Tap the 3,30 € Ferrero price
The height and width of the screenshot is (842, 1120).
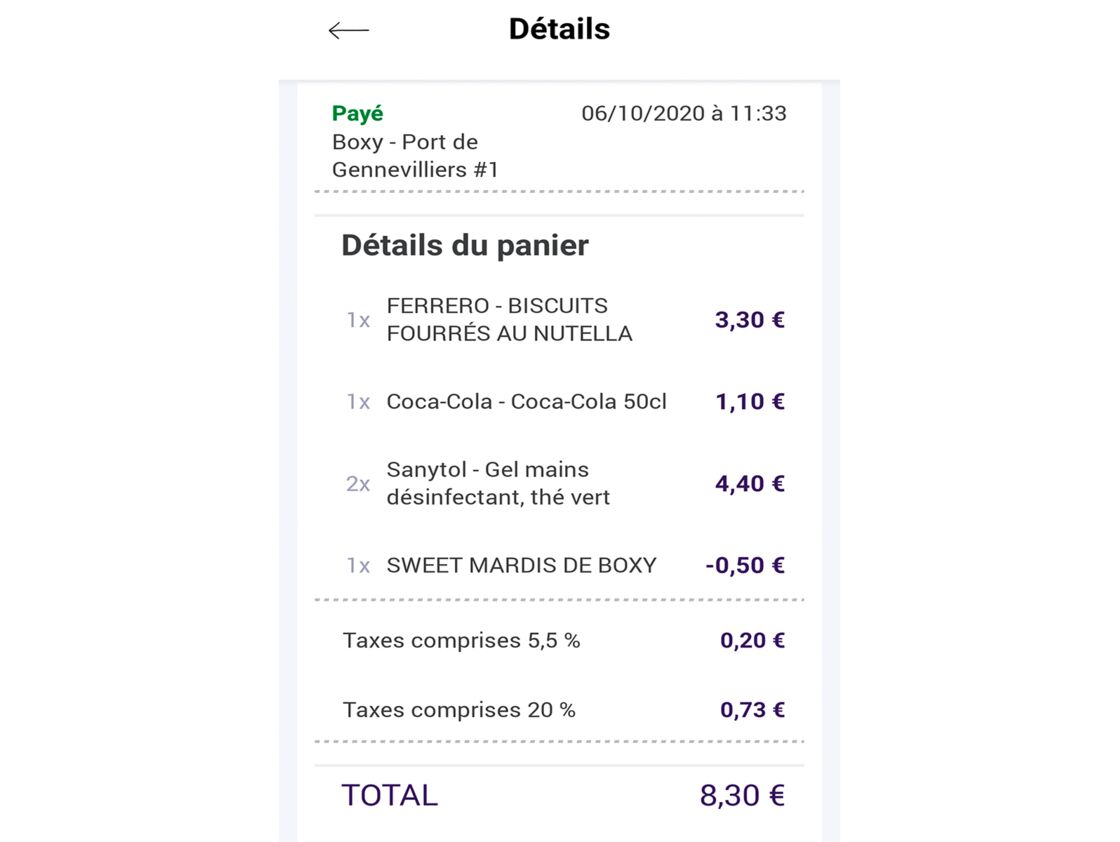[x=750, y=319]
